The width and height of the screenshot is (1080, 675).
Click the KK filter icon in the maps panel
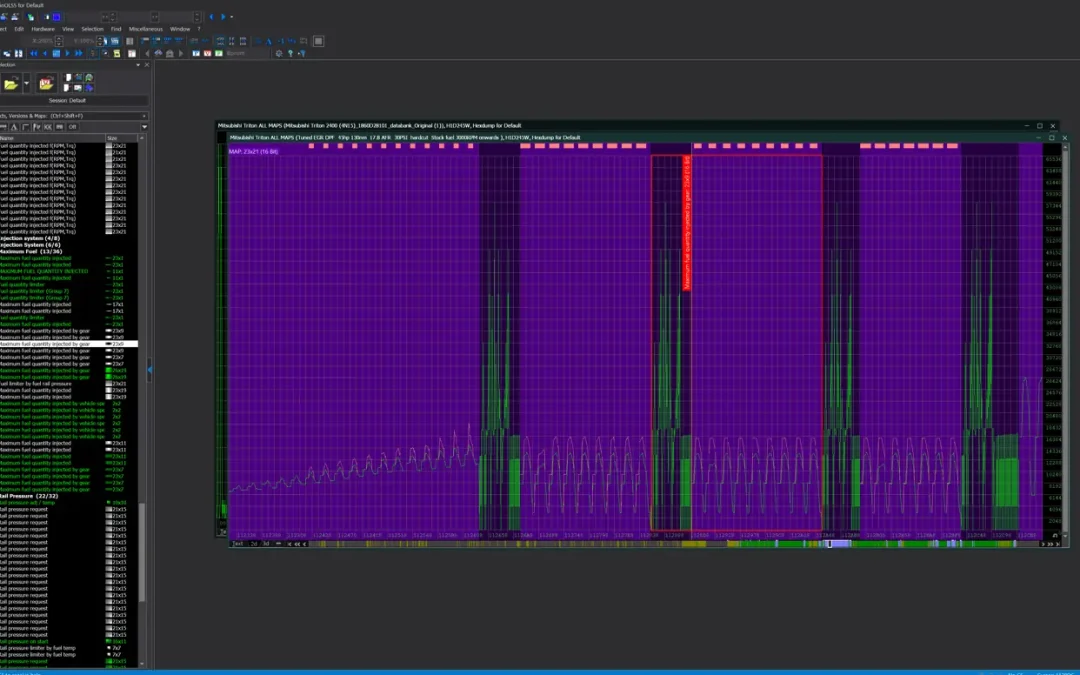click(x=48, y=127)
